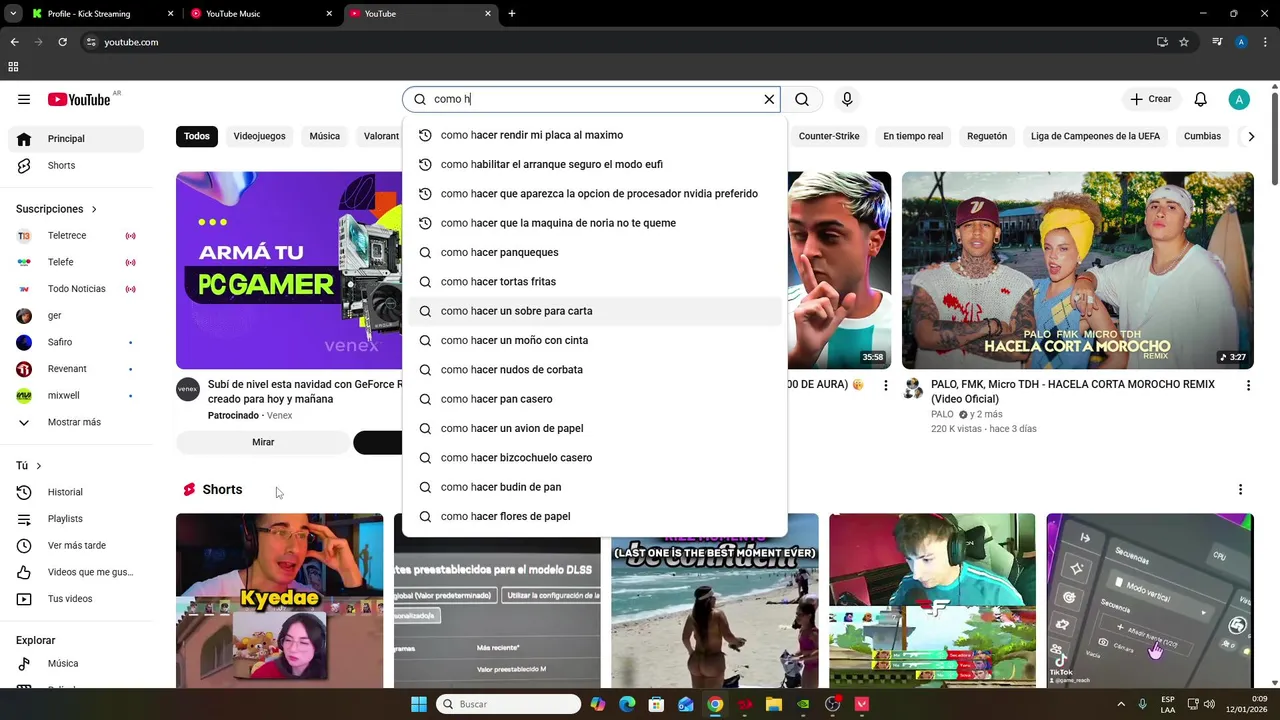Choose suggestion 'como hacer rendir mi placa al maximo'
Viewport: 1280px width, 720px height.
click(595, 135)
